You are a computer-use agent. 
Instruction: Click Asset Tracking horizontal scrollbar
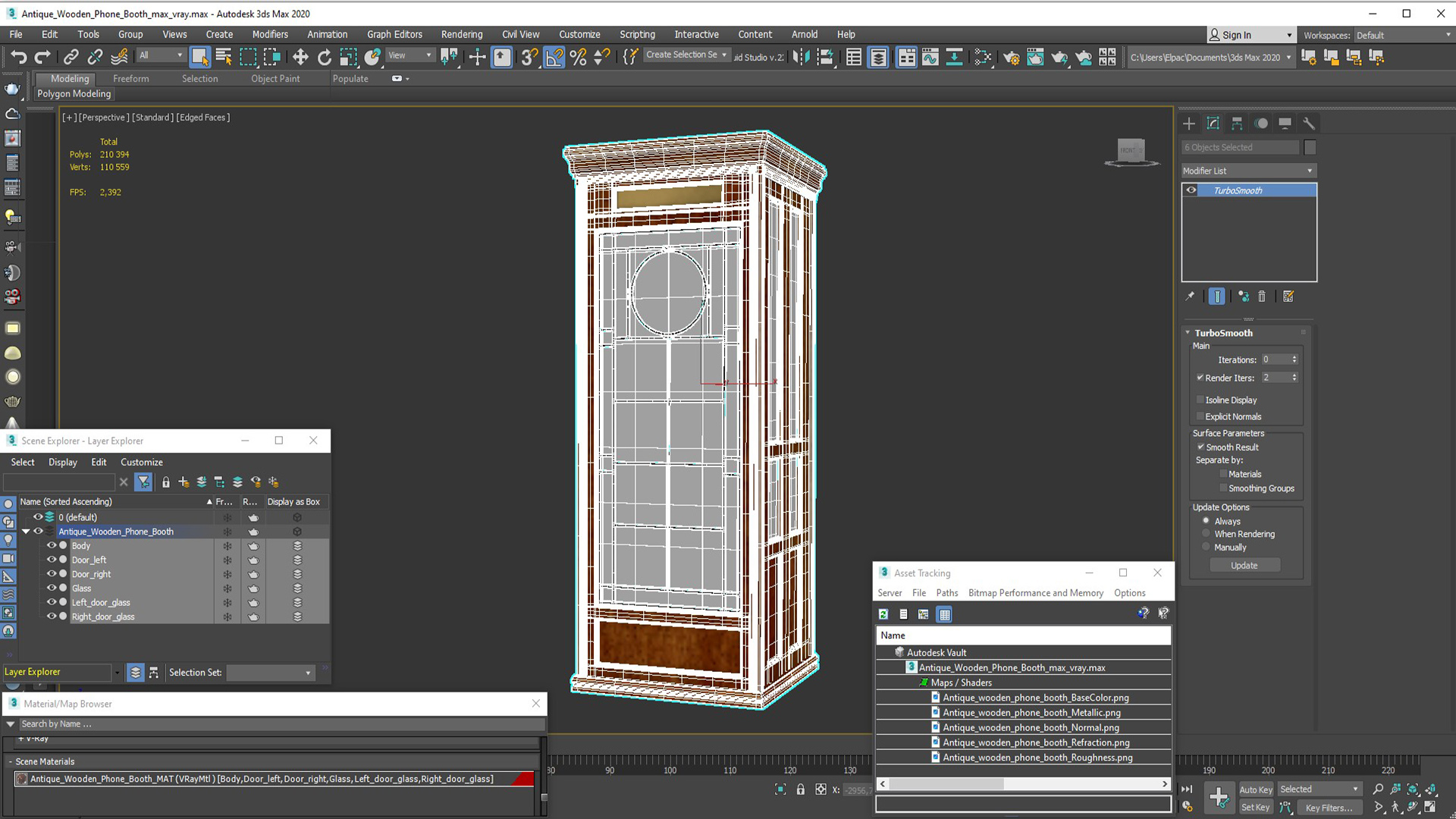pyautogui.click(x=1023, y=783)
